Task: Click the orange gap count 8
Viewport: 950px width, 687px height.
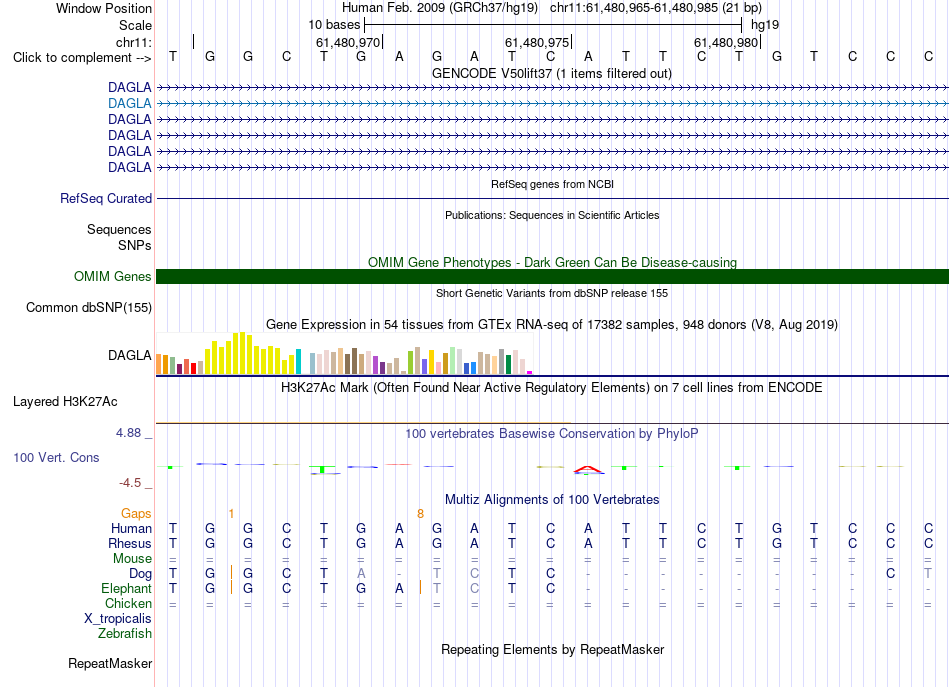Action: (x=420, y=514)
